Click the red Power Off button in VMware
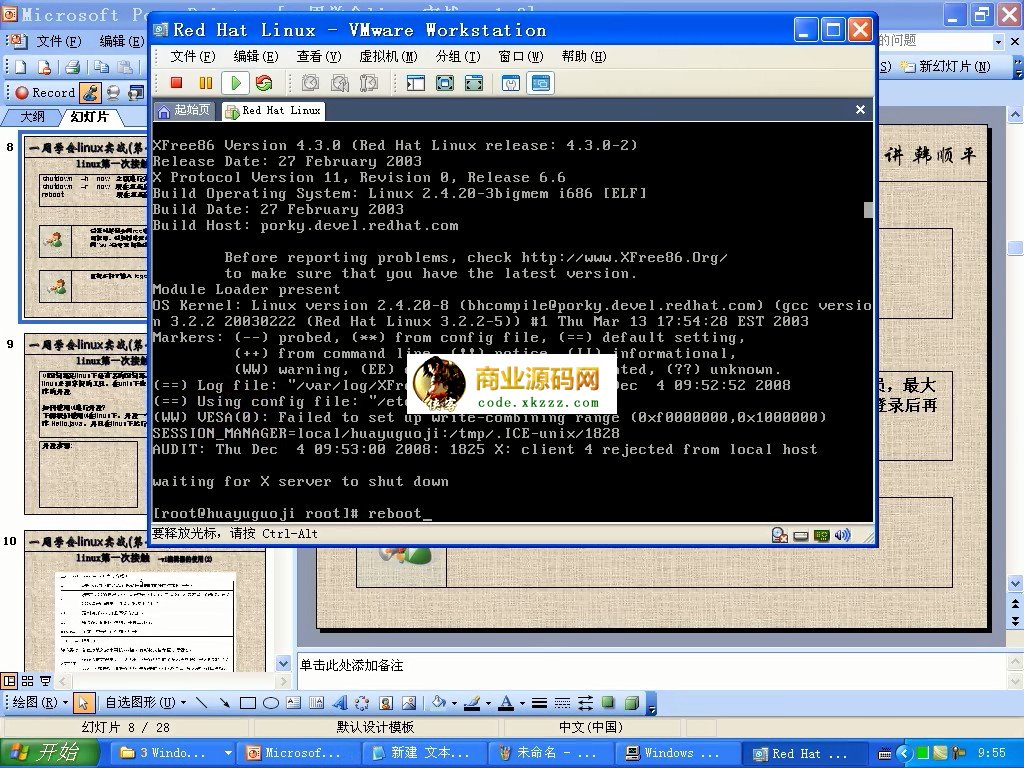Image resolution: width=1024 pixels, height=768 pixels. tap(176, 83)
